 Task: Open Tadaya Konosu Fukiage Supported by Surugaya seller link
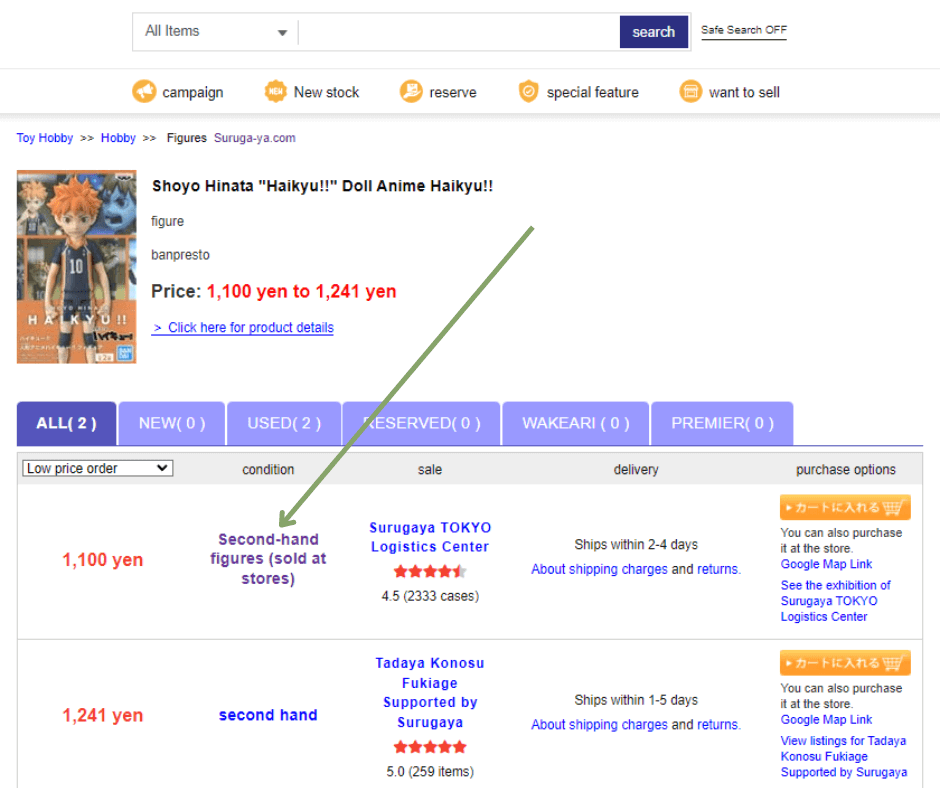(430, 693)
